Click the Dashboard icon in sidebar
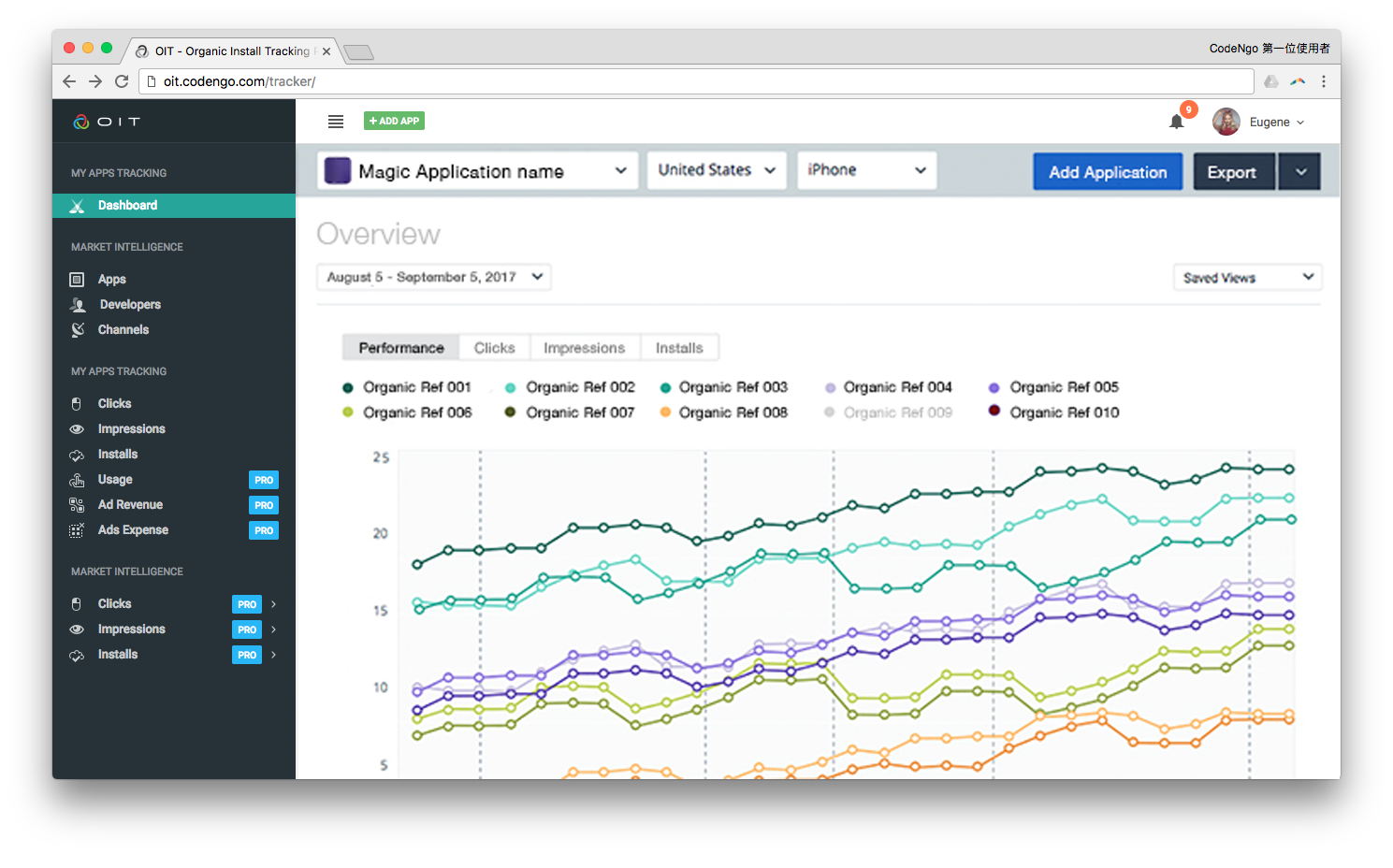This screenshot has width=1393, height=868. point(78,206)
